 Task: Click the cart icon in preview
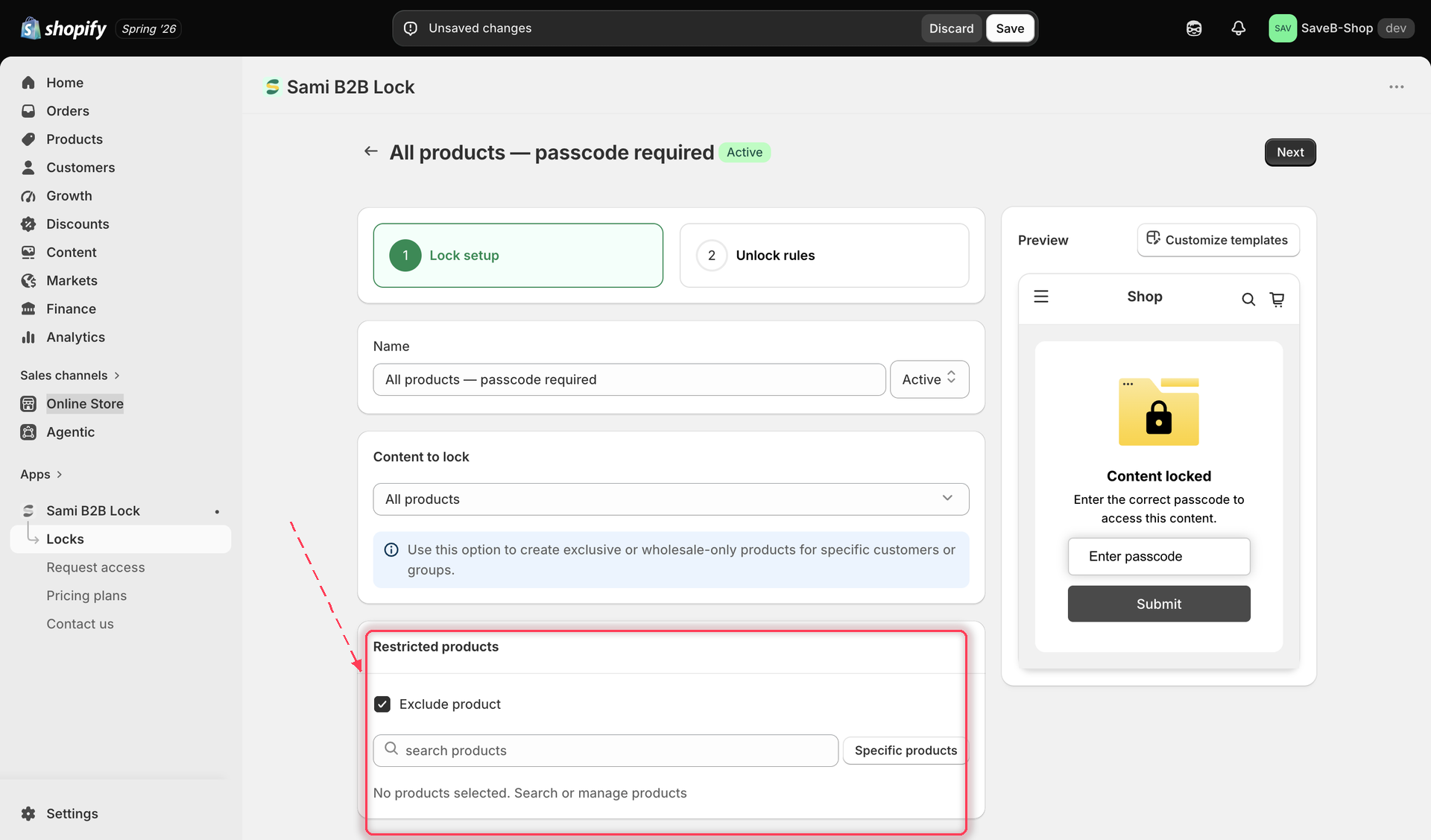point(1277,299)
